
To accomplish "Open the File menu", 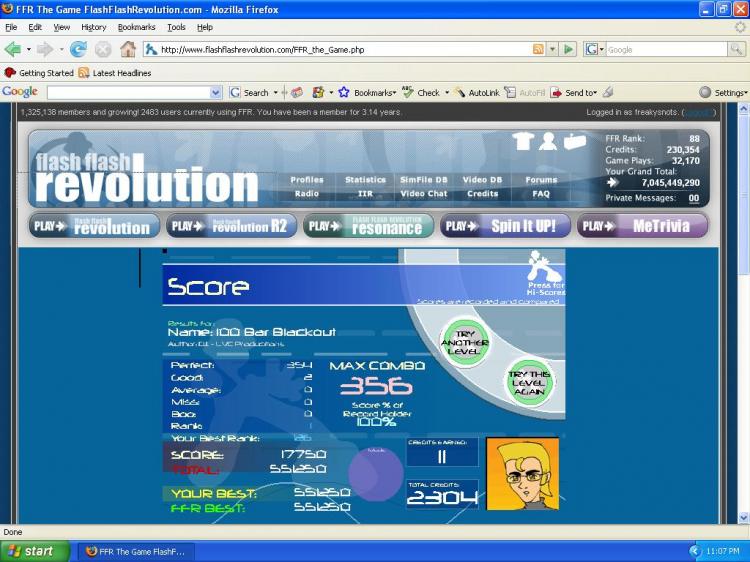I will [11, 27].
